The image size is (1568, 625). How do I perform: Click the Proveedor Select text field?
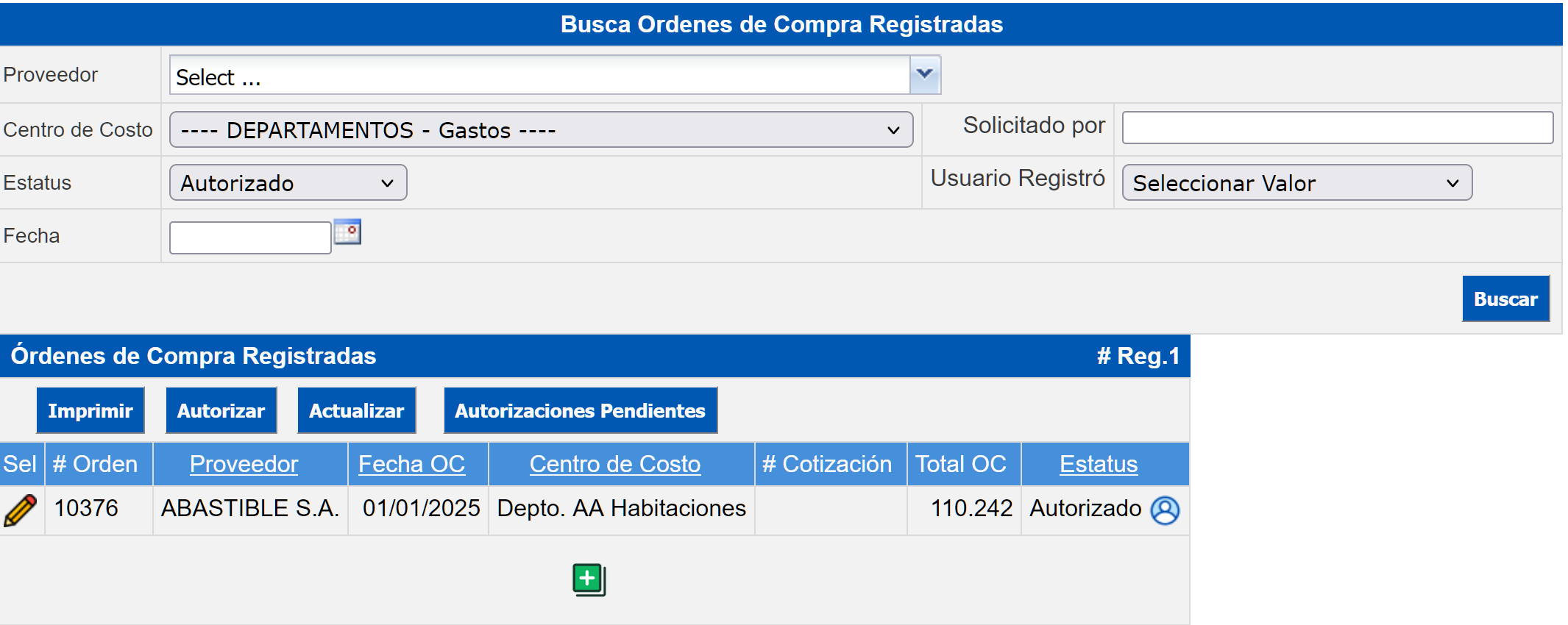(539, 76)
